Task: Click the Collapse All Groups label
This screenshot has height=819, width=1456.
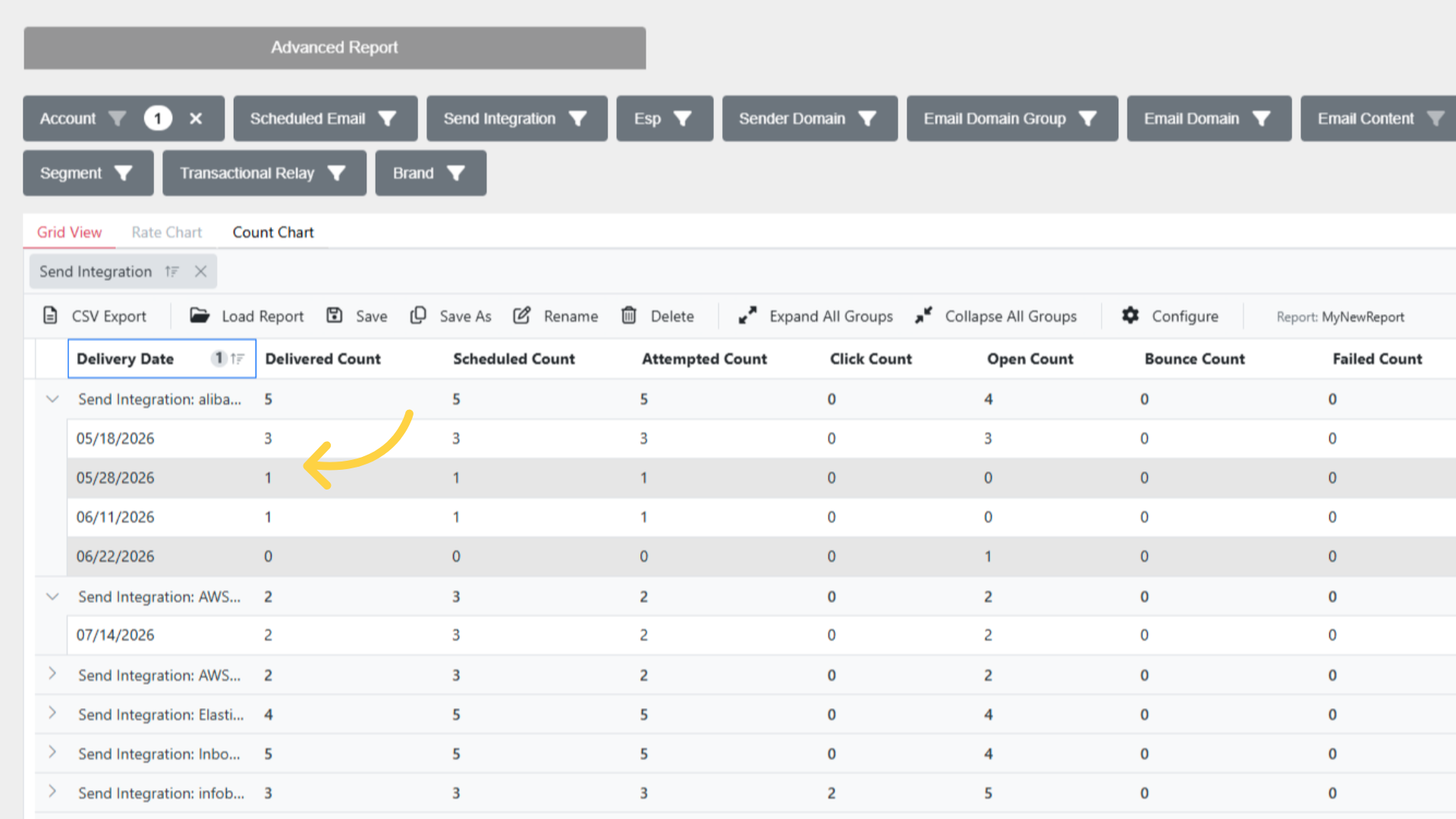Action: coord(1011,317)
